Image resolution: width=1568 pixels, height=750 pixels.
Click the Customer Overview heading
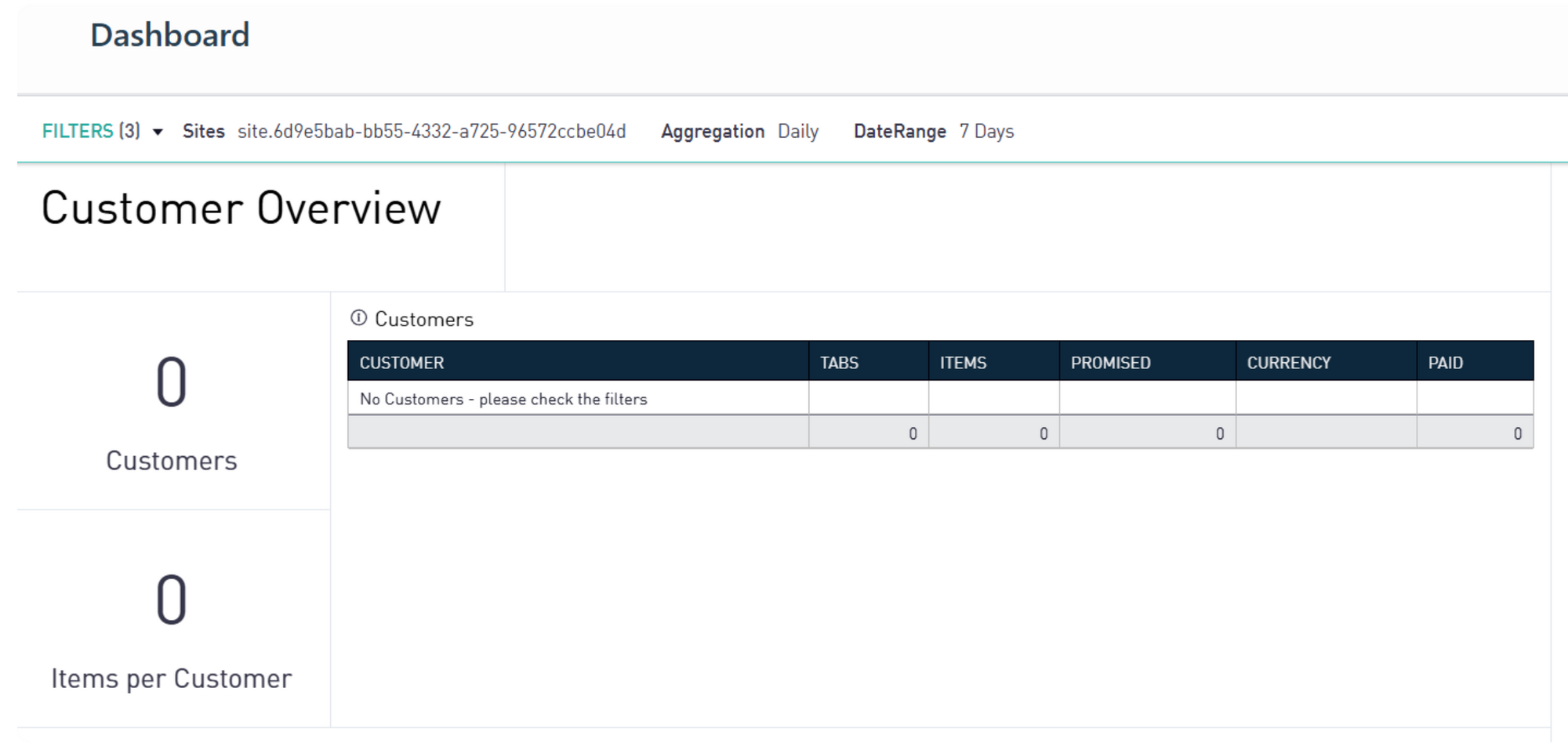[241, 208]
